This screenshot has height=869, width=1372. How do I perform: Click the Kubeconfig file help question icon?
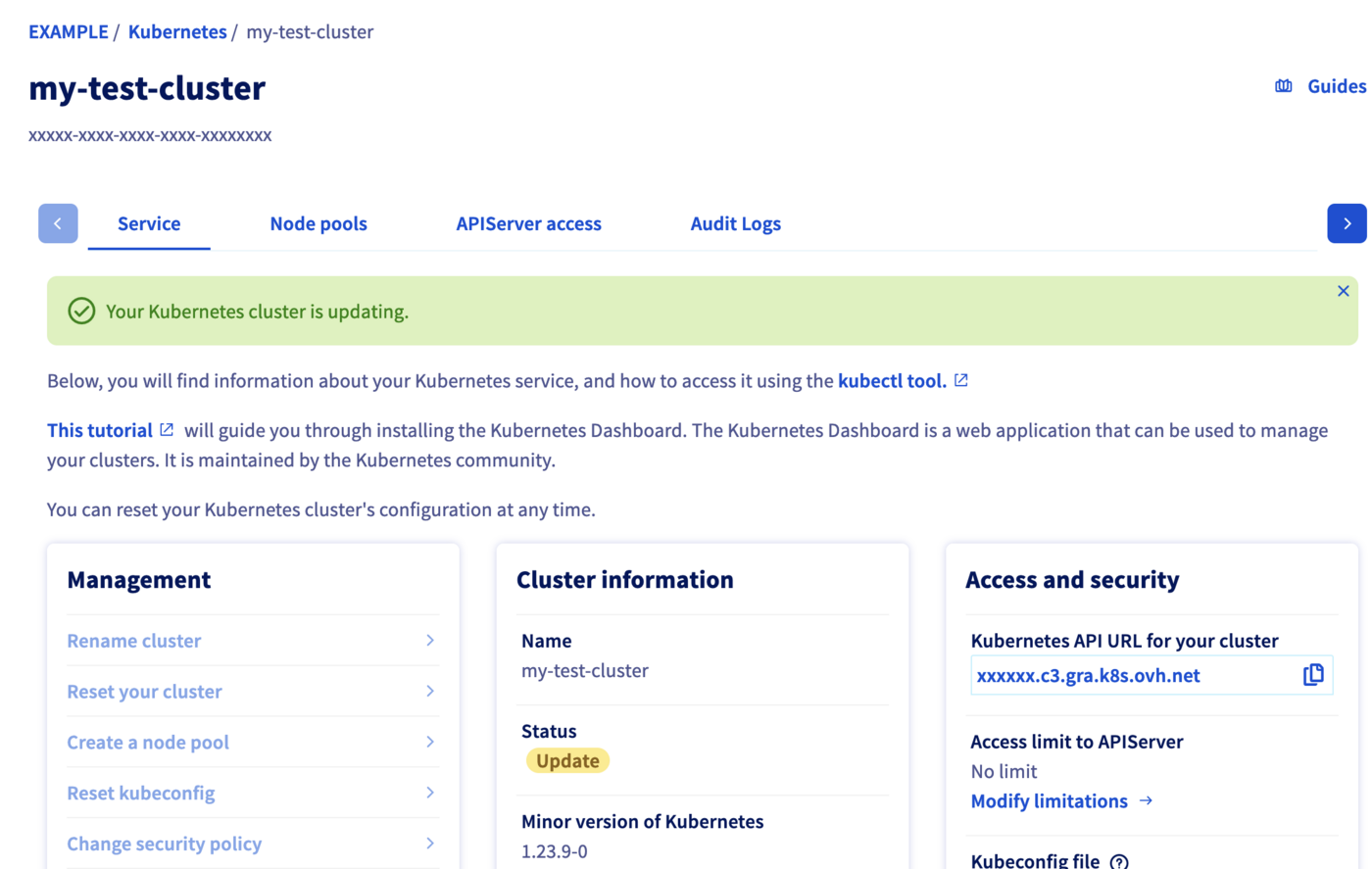point(1119,861)
